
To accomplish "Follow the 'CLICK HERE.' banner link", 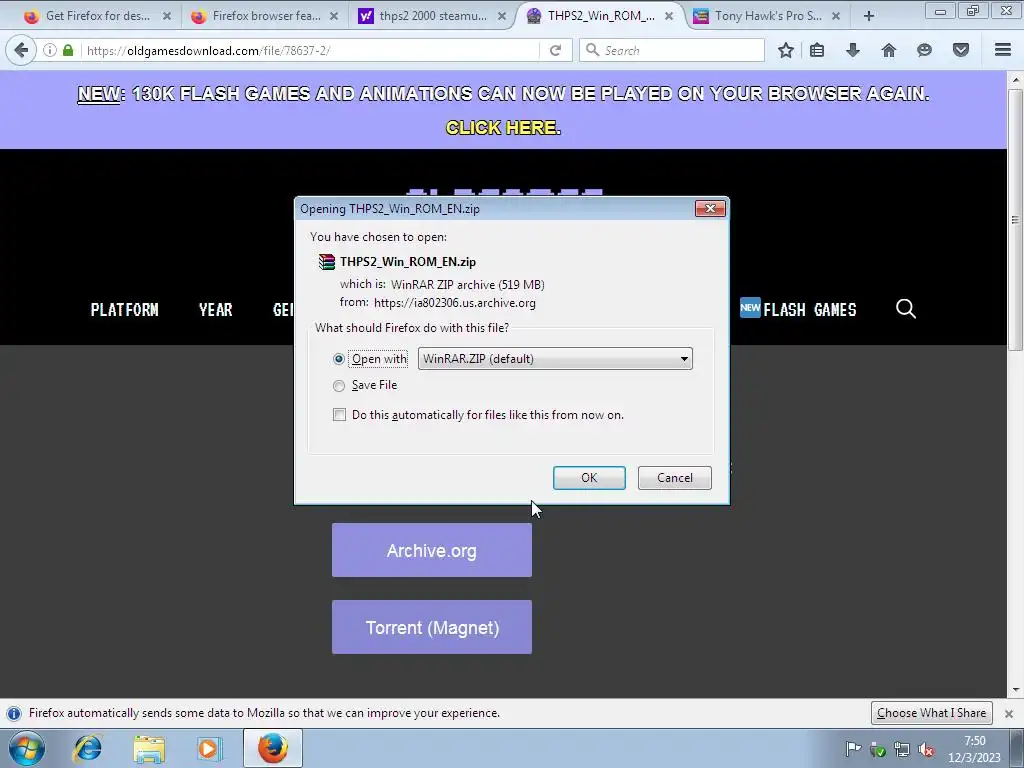I will pyautogui.click(x=503, y=127).
